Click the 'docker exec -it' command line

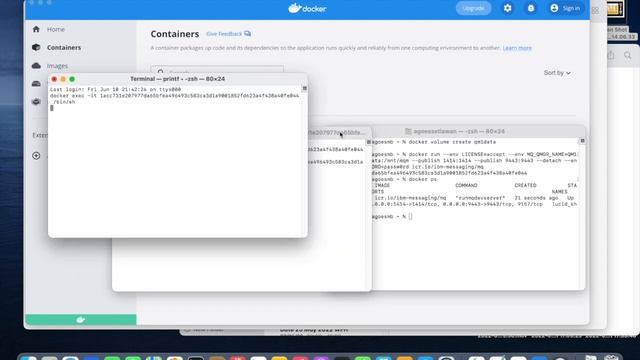coord(174,98)
